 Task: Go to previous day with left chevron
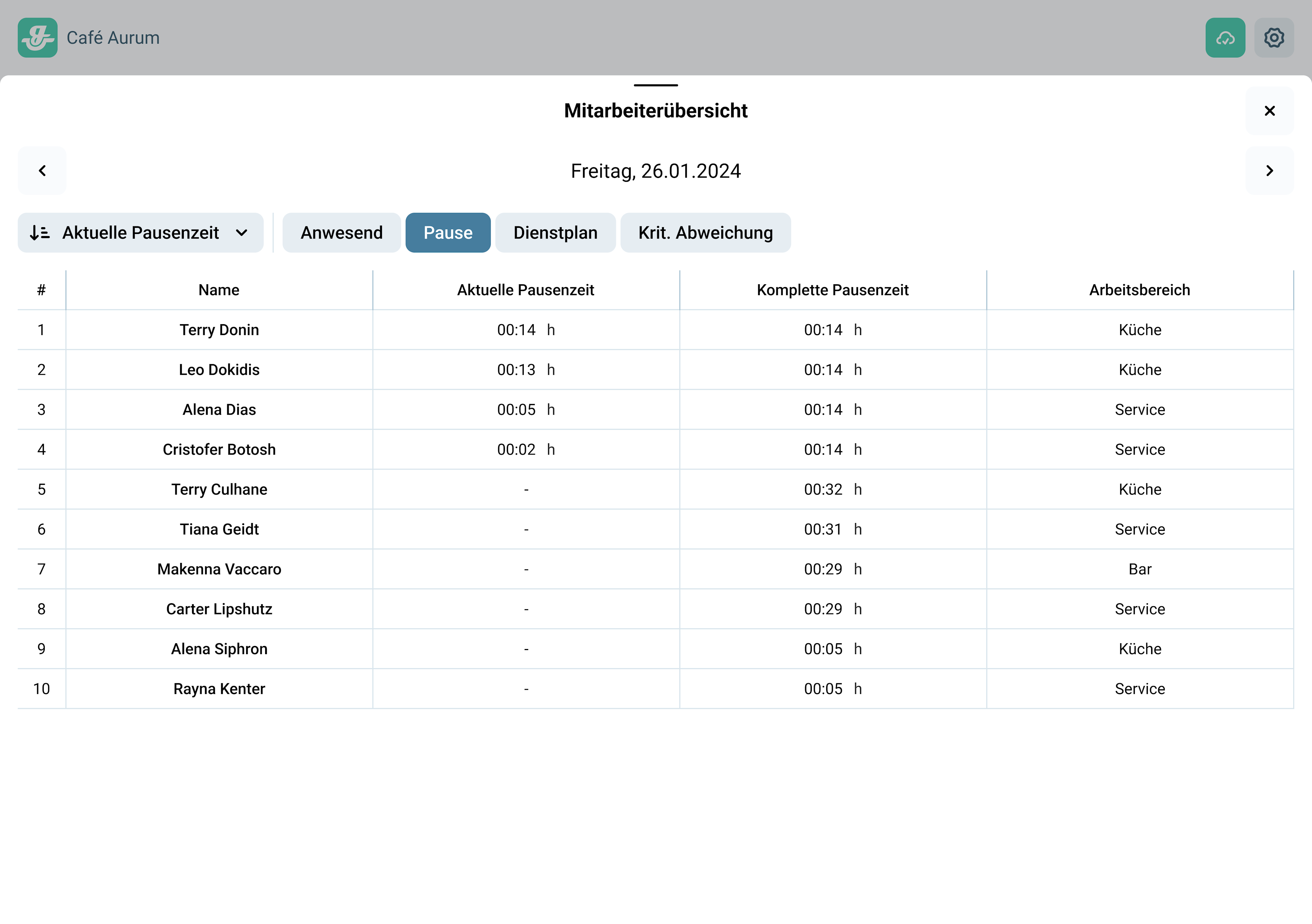click(x=42, y=171)
